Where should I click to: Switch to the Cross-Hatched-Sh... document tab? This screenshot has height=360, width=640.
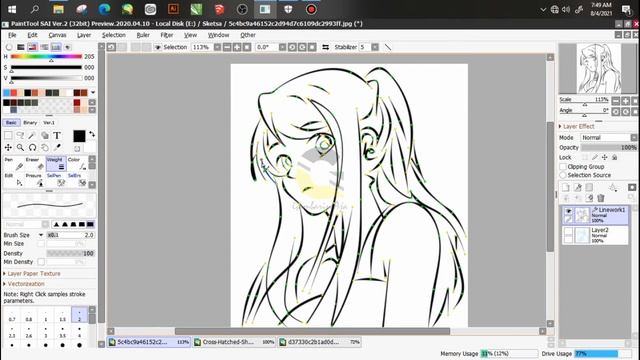234,342
